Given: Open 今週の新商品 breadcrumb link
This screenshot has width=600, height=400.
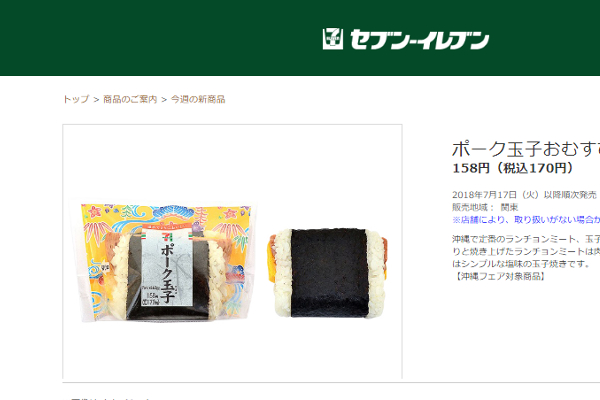Looking at the screenshot, I should coord(198,100).
